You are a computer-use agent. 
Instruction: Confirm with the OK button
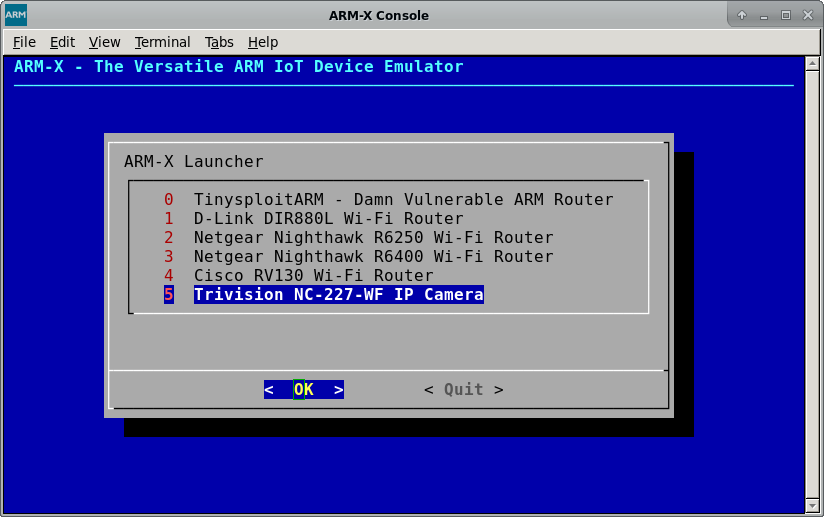tap(304, 389)
